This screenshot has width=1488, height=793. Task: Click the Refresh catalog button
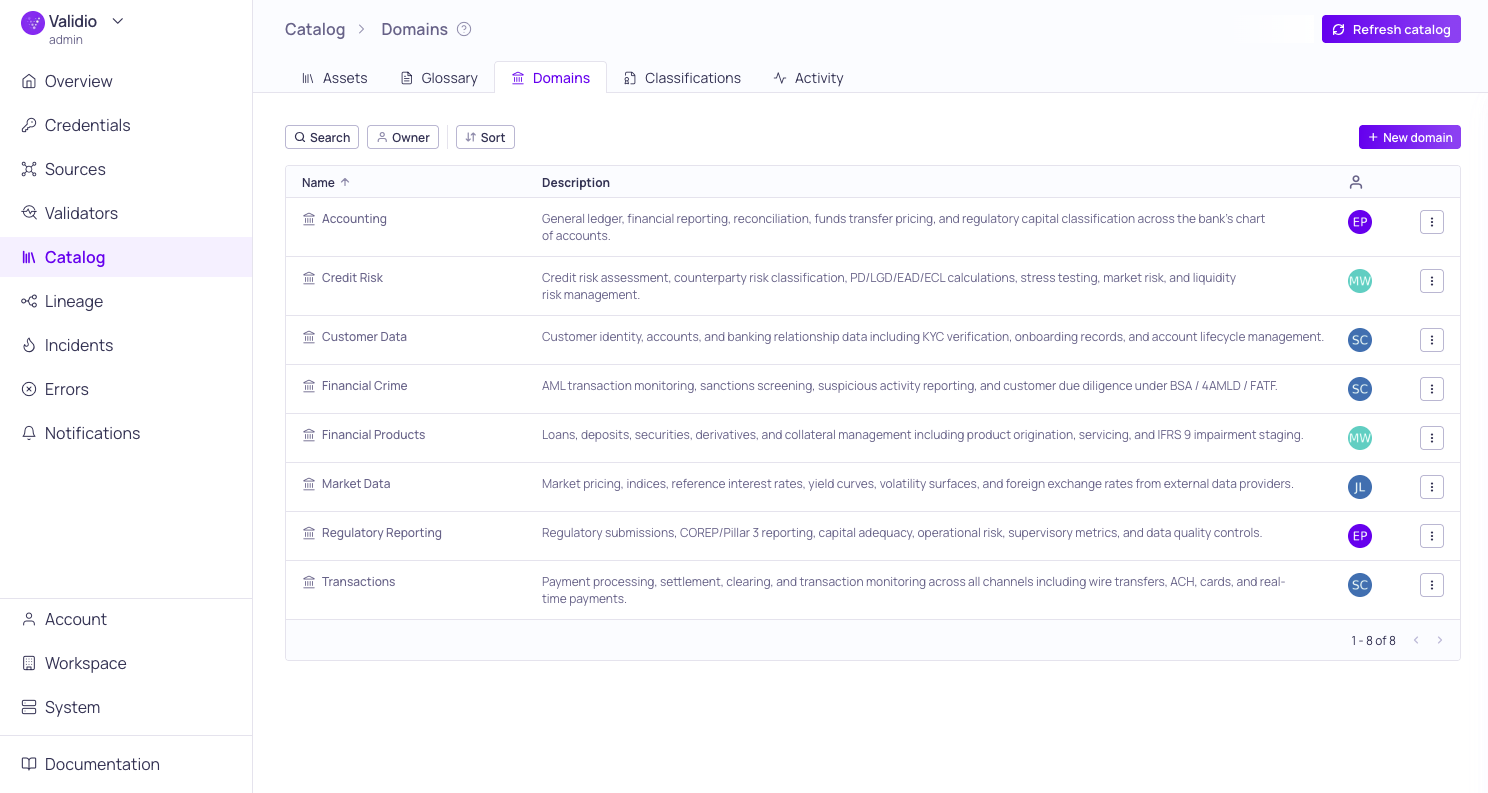coord(1391,29)
